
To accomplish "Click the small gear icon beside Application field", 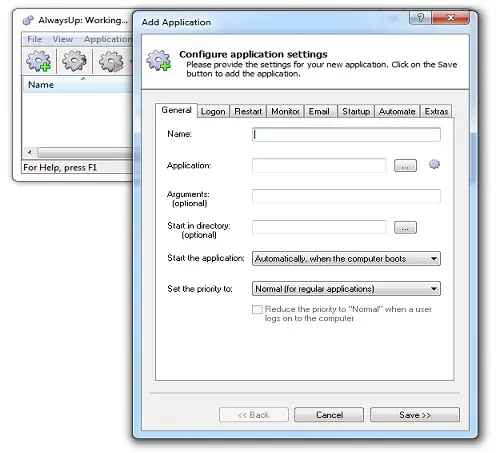I will [434, 164].
